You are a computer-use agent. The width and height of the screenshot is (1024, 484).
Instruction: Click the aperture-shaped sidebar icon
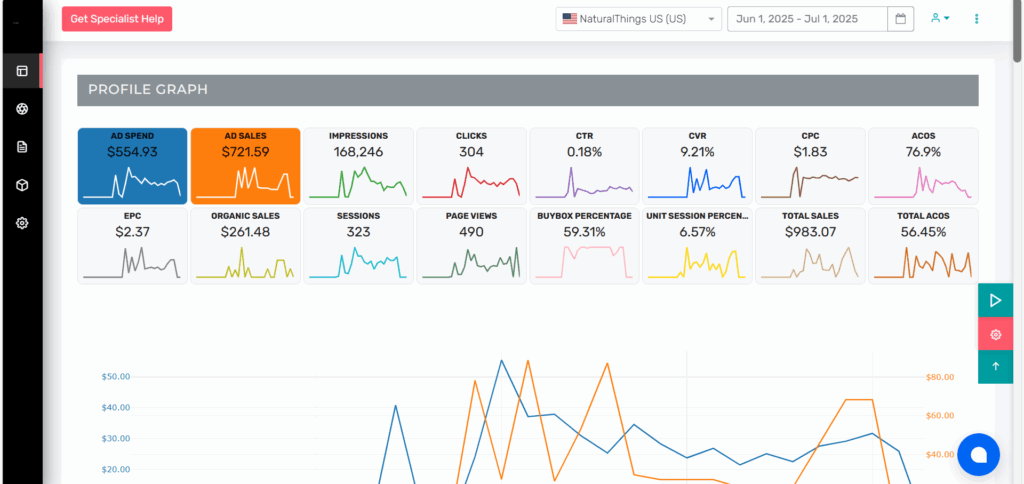pos(22,108)
